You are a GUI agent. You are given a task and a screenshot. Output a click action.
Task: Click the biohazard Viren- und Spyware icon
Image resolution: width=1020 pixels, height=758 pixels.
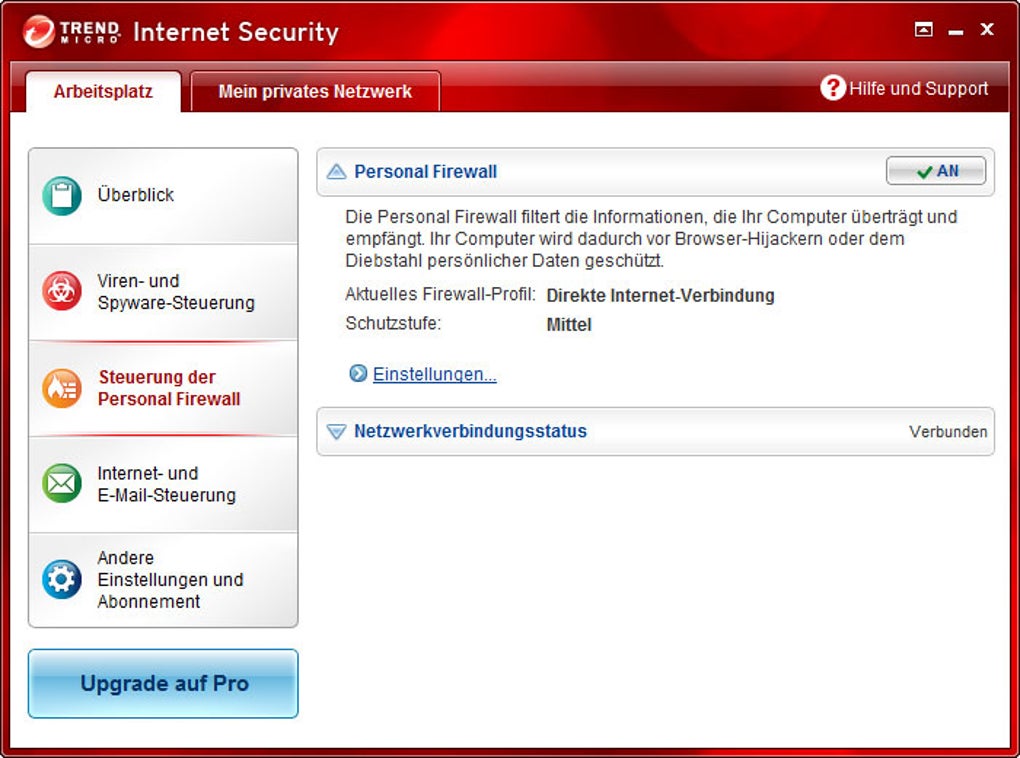pos(62,291)
